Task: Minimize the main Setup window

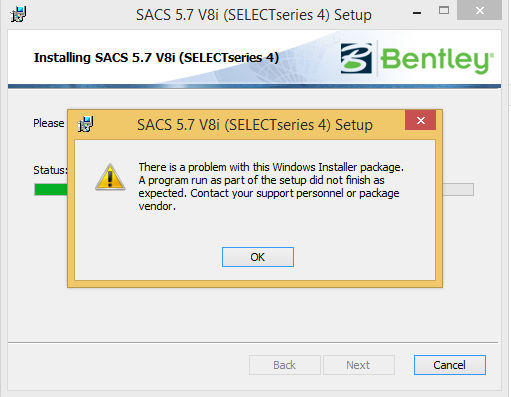Action: click(x=417, y=13)
